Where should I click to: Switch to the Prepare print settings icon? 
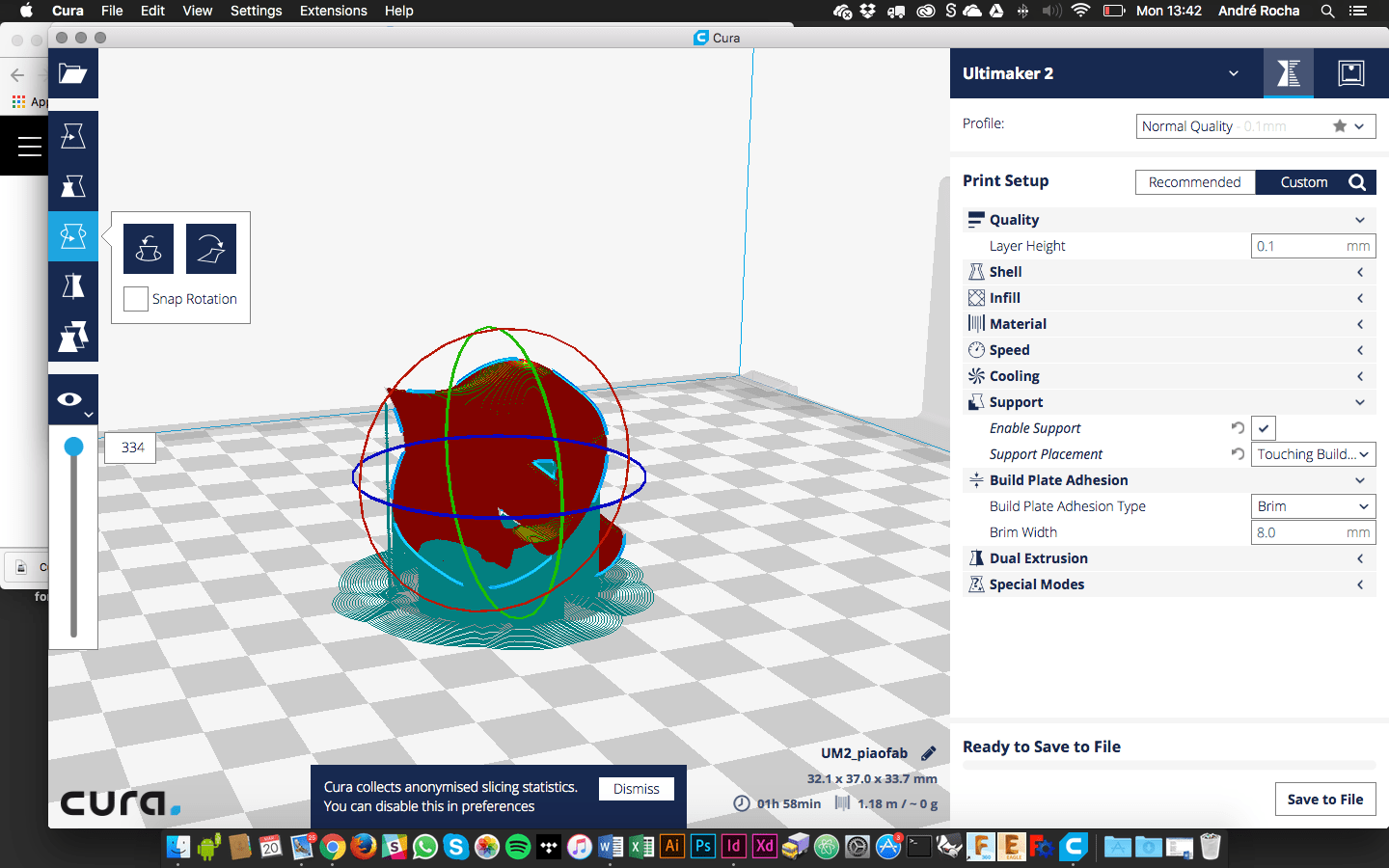coord(1289,73)
